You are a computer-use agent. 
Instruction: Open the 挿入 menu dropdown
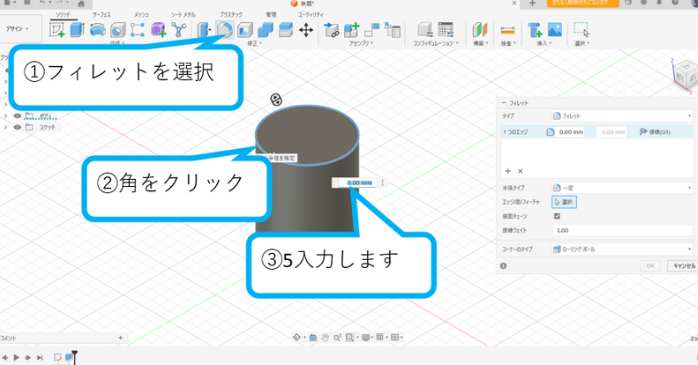[544, 44]
